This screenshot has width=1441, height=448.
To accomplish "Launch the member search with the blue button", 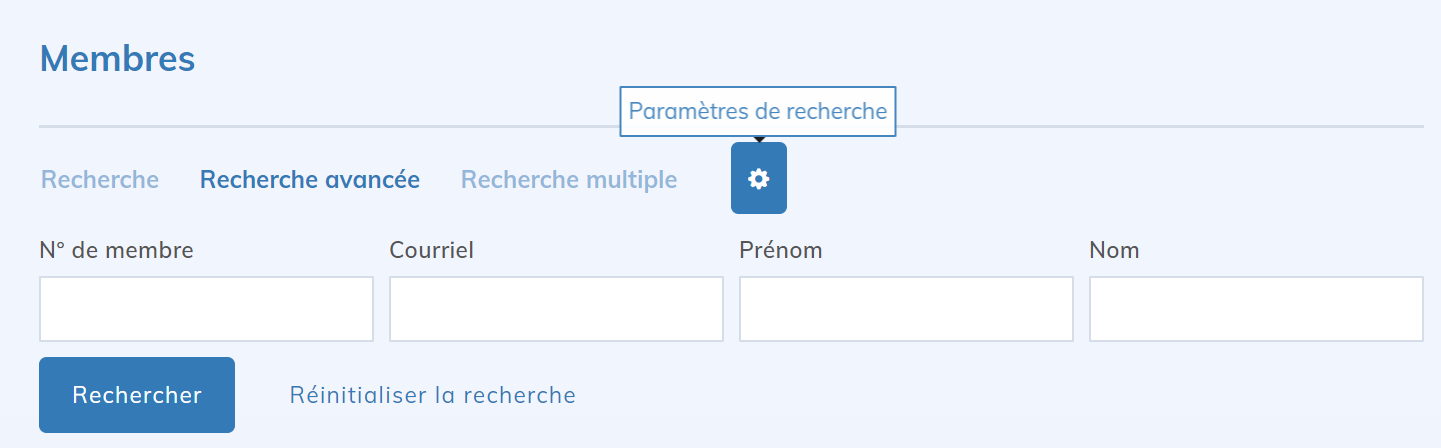I will [137, 395].
